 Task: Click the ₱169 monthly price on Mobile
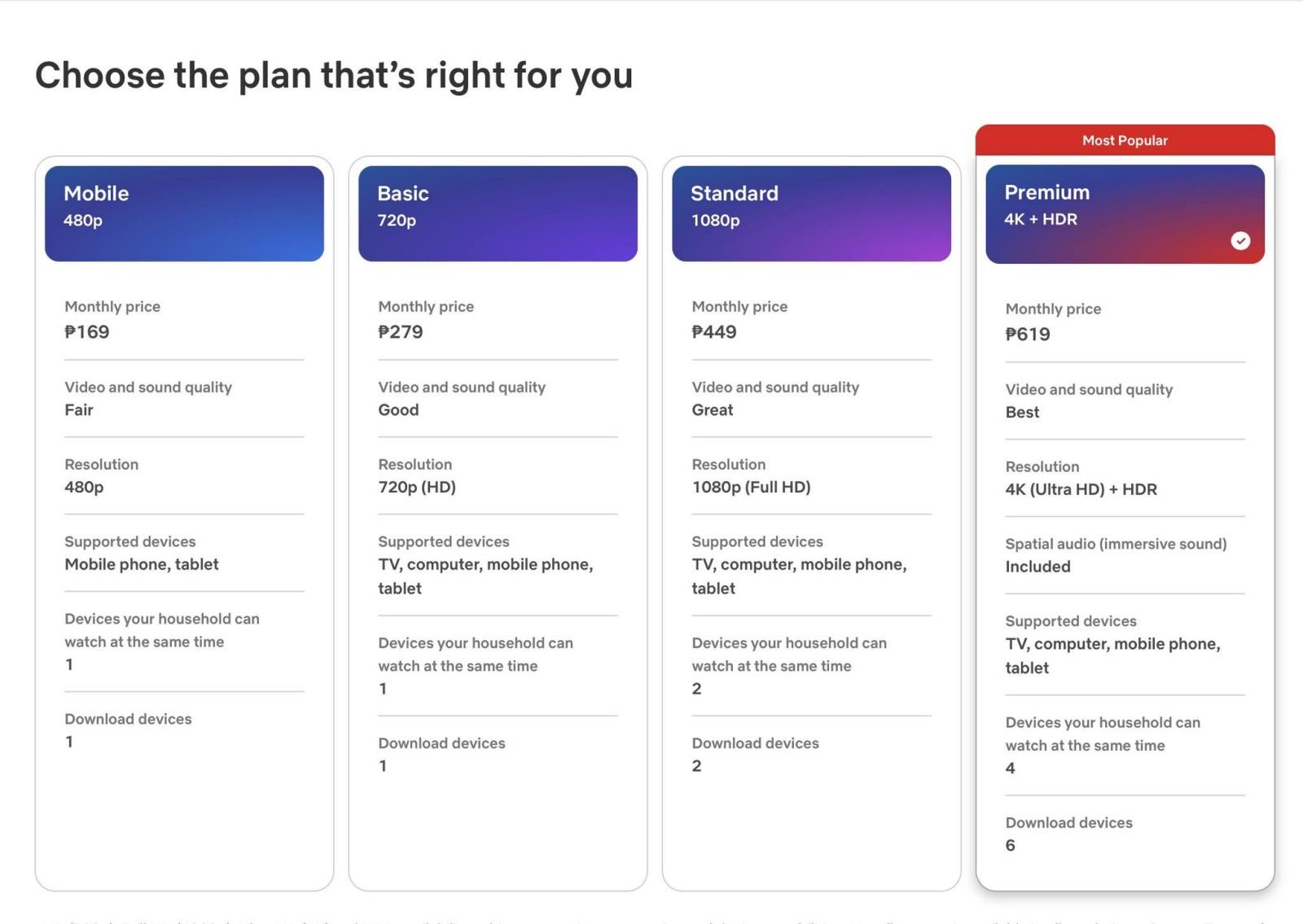[87, 332]
